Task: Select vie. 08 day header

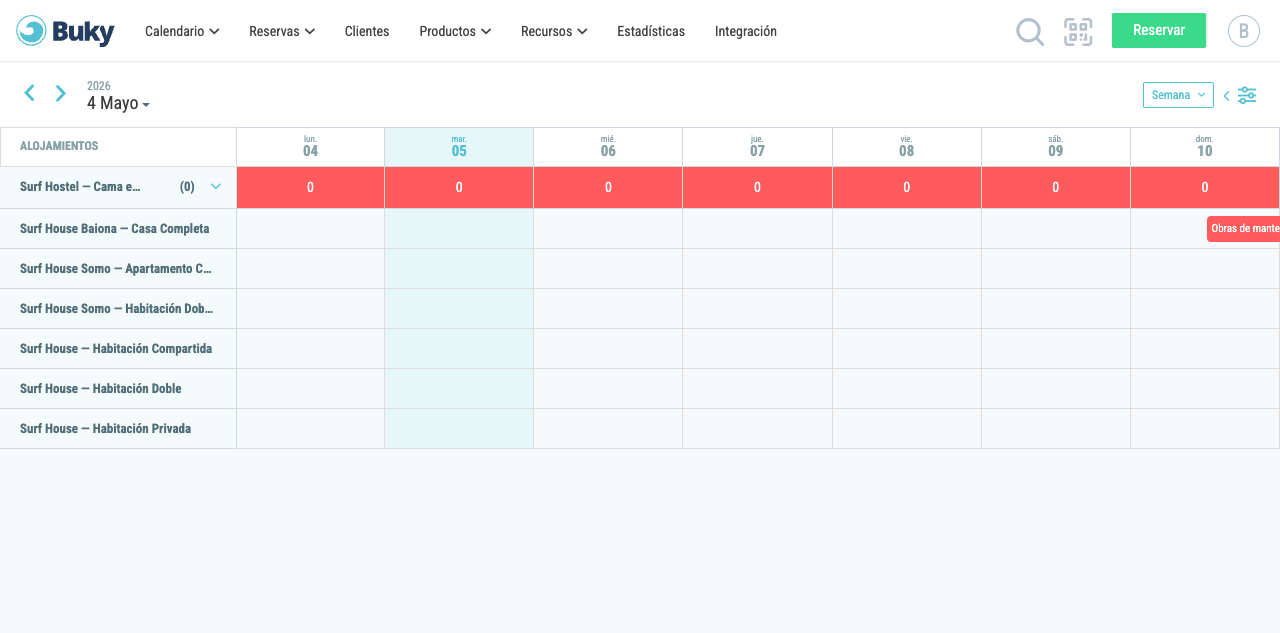Action: click(x=906, y=147)
